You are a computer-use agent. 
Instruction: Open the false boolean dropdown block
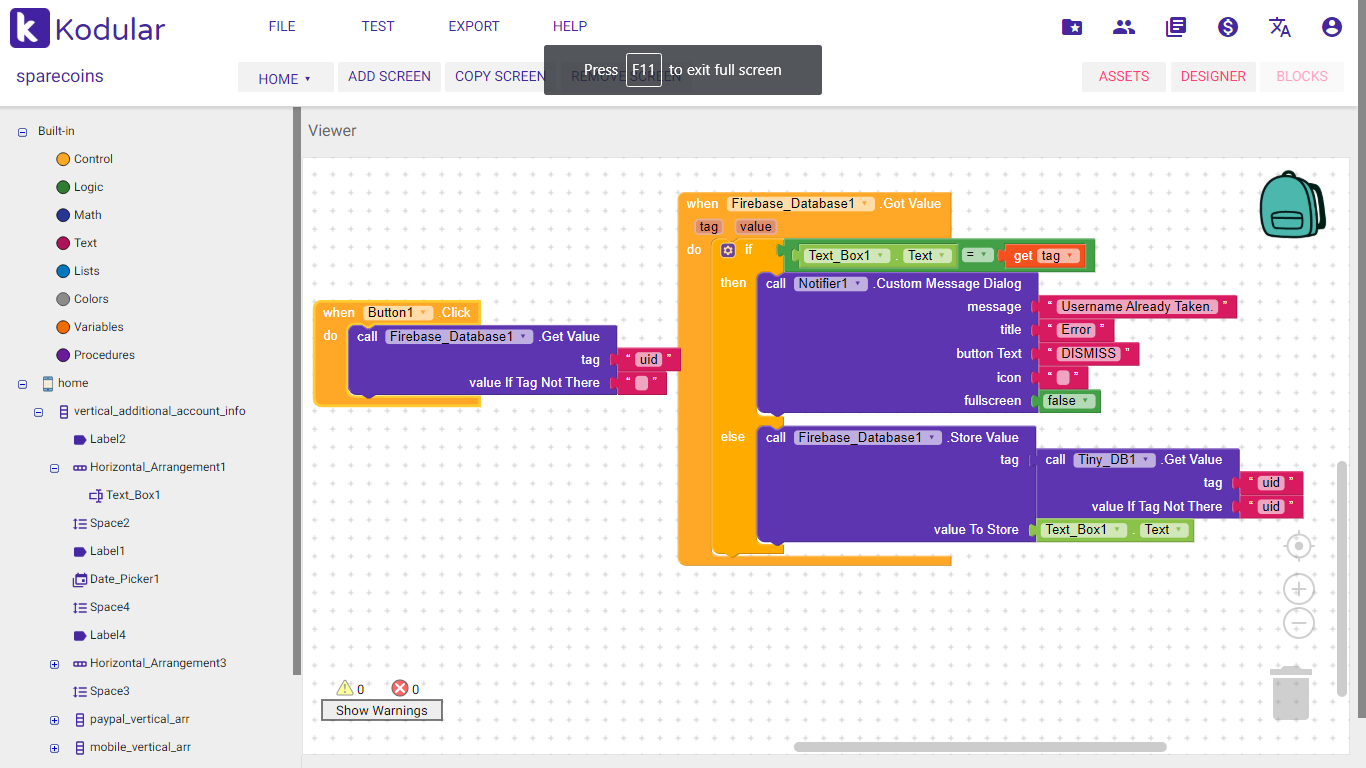click(x=1068, y=401)
